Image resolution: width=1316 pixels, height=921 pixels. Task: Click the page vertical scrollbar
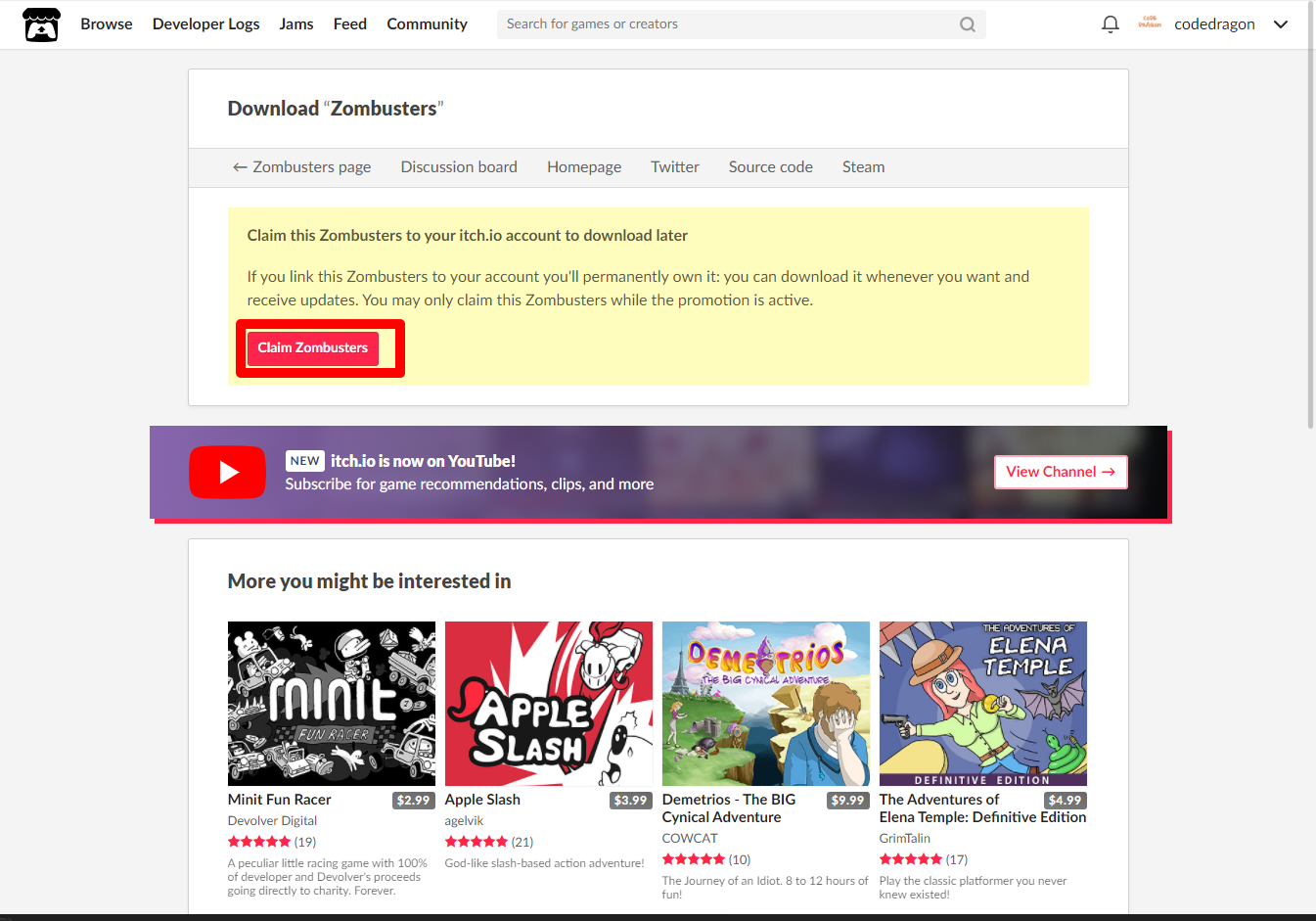pyautogui.click(x=1311, y=215)
